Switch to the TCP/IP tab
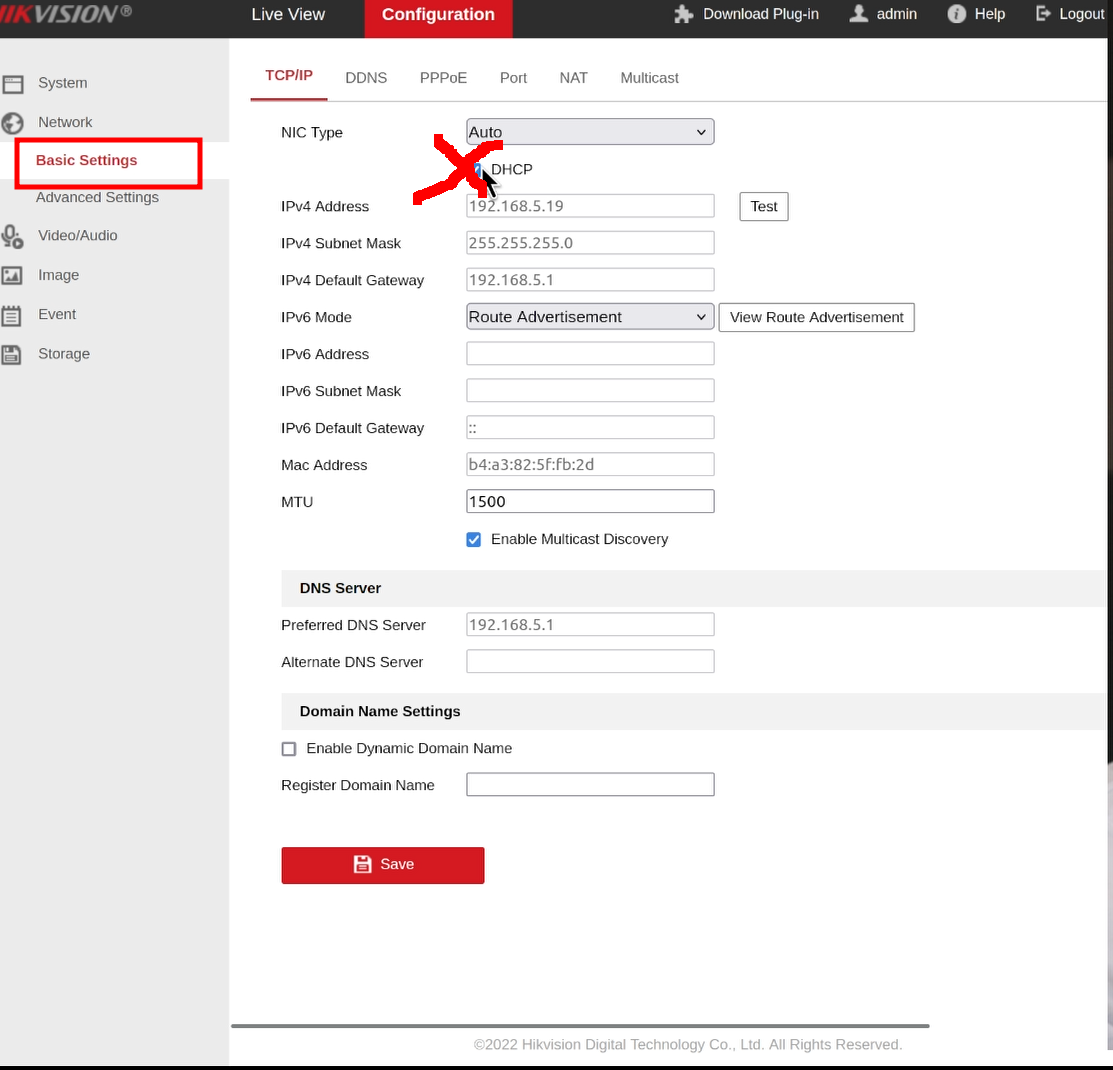 click(x=289, y=76)
